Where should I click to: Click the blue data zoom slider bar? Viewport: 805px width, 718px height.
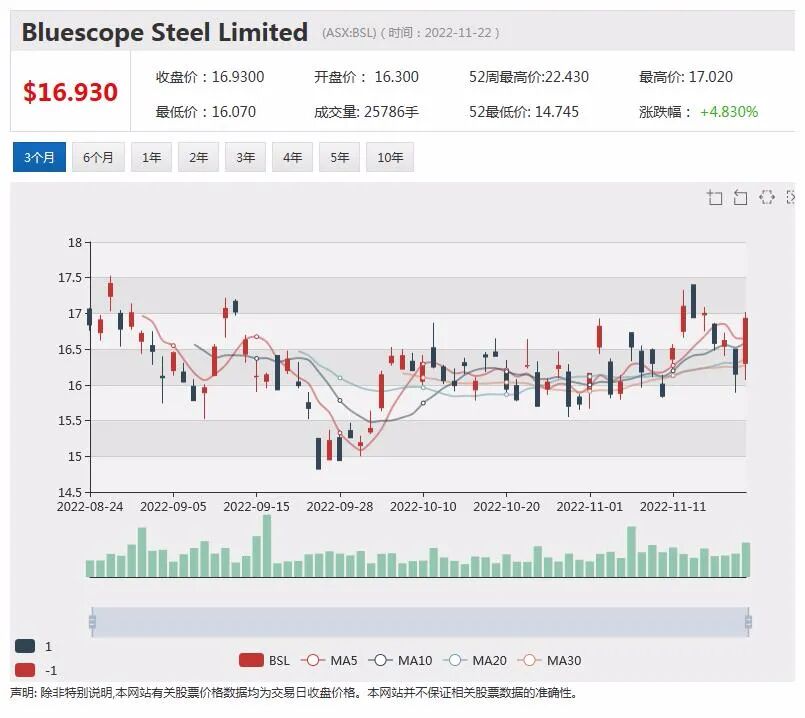click(x=420, y=622)
